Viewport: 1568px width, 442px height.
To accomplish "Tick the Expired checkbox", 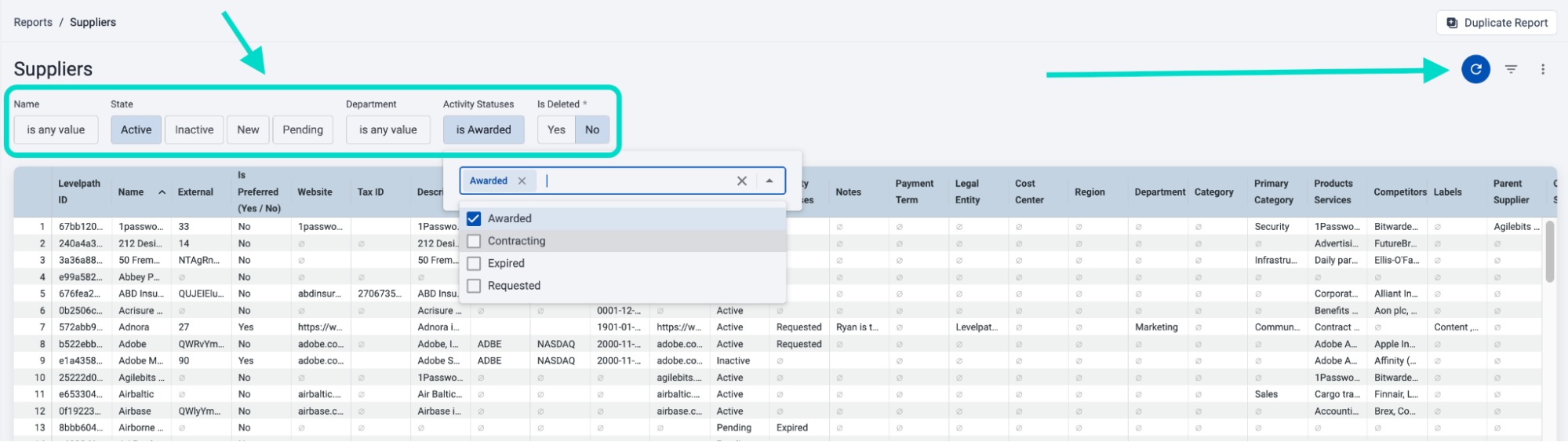I will tap(474, 263).
